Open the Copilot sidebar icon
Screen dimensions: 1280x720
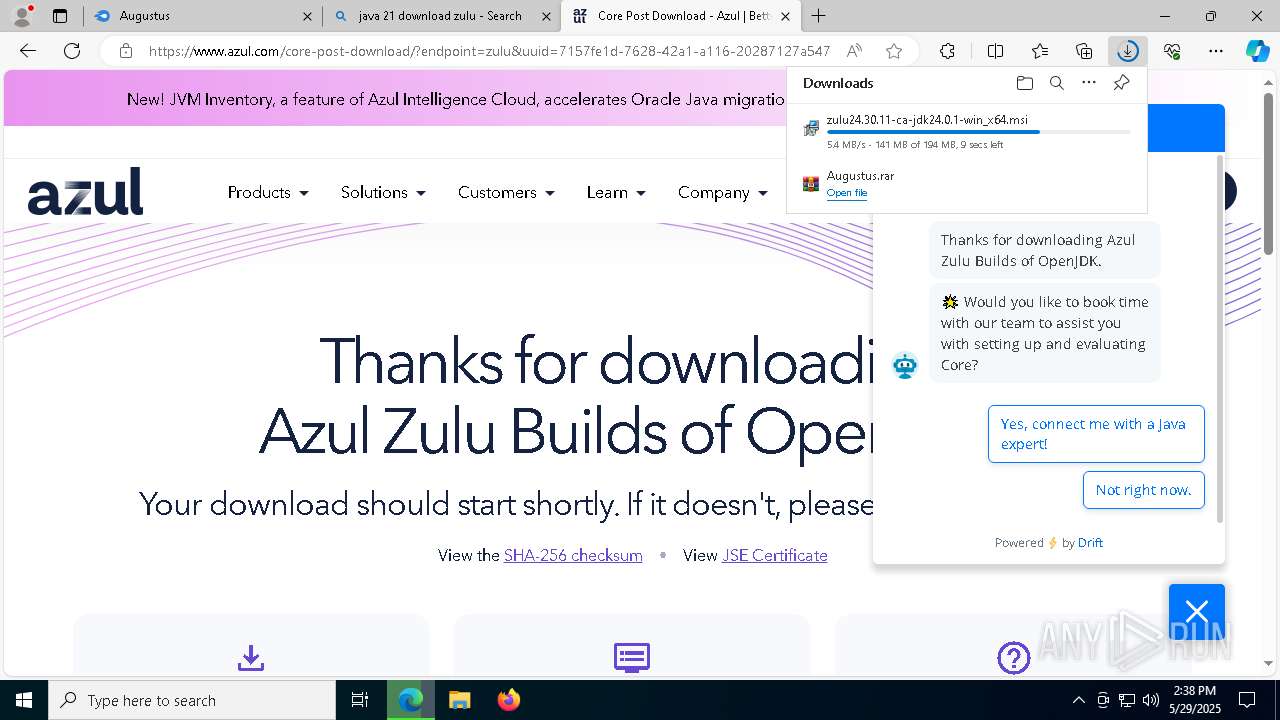(1257, 51)
